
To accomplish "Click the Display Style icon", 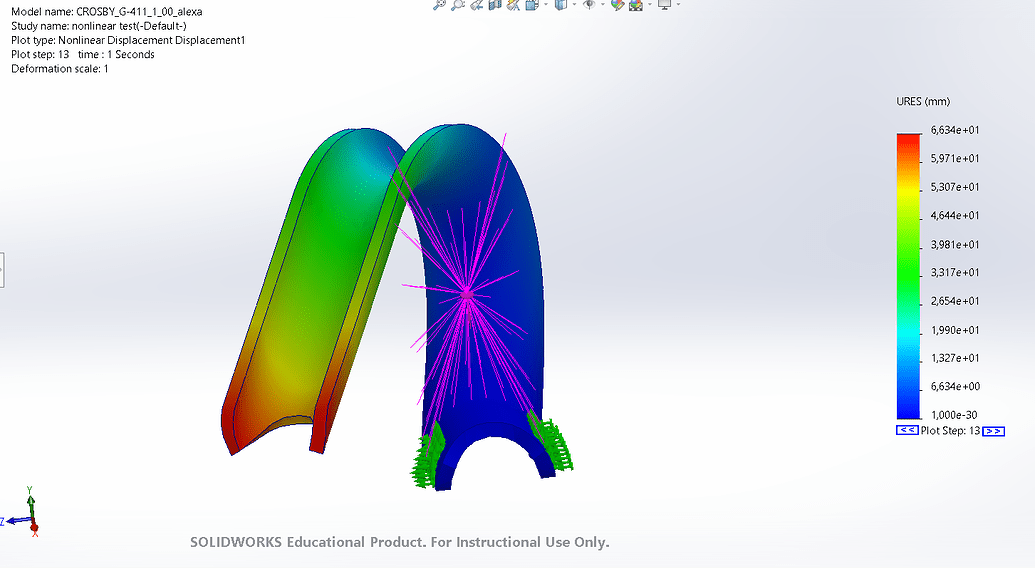I will pyautogui.click(x=561, y=4).
